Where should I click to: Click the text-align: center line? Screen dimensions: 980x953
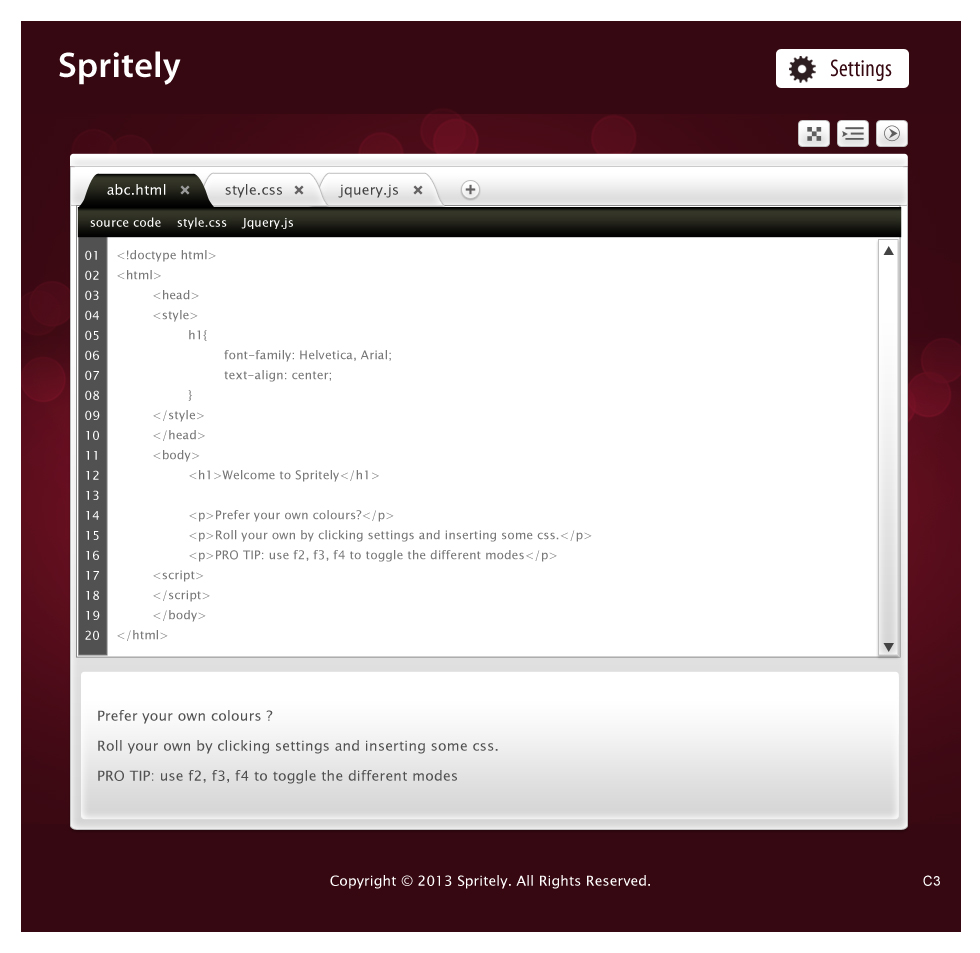tap(278, 376)
